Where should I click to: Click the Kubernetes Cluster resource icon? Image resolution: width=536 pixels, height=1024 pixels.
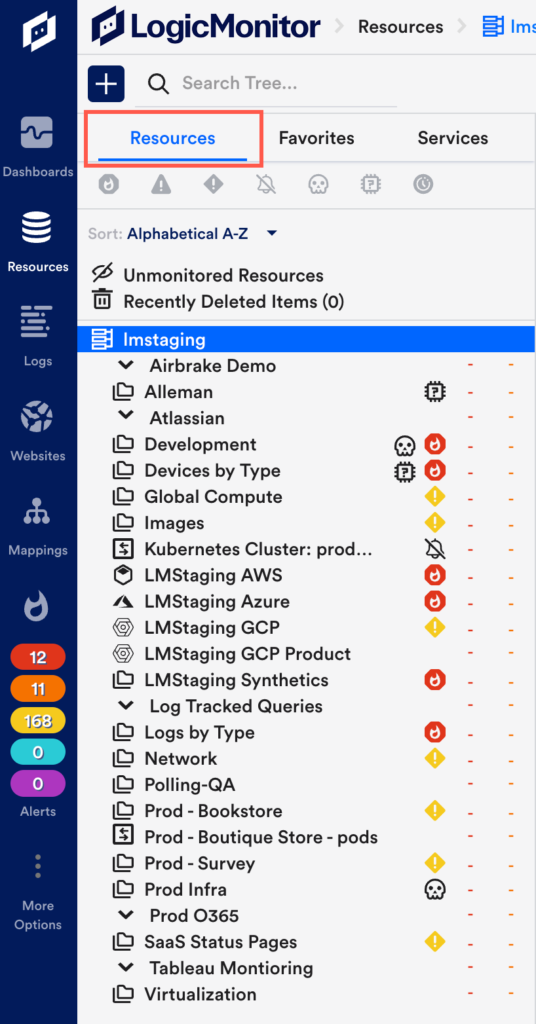click(x=123, y=549)
